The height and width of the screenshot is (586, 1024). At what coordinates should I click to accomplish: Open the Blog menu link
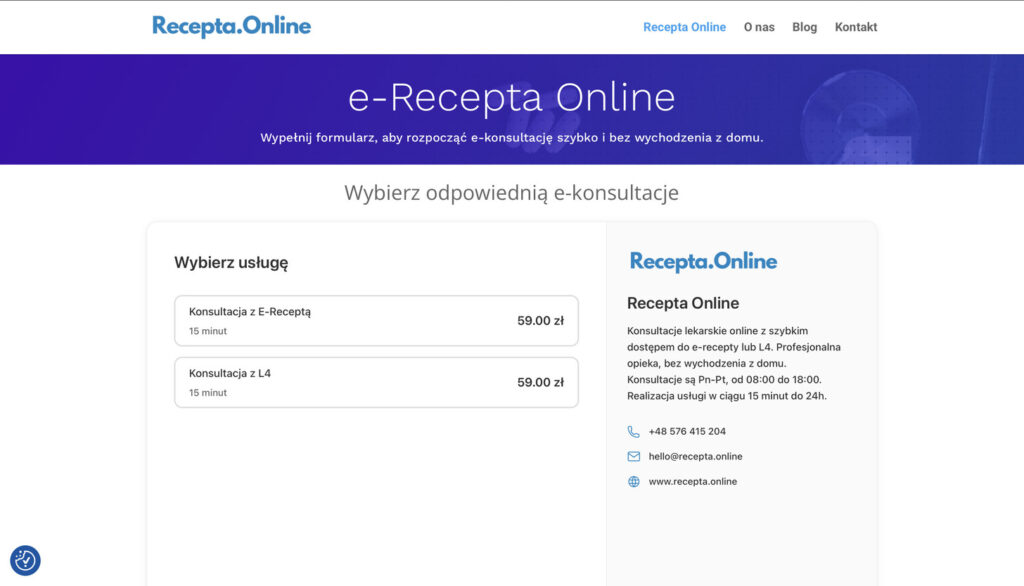[x=805, y=27]
